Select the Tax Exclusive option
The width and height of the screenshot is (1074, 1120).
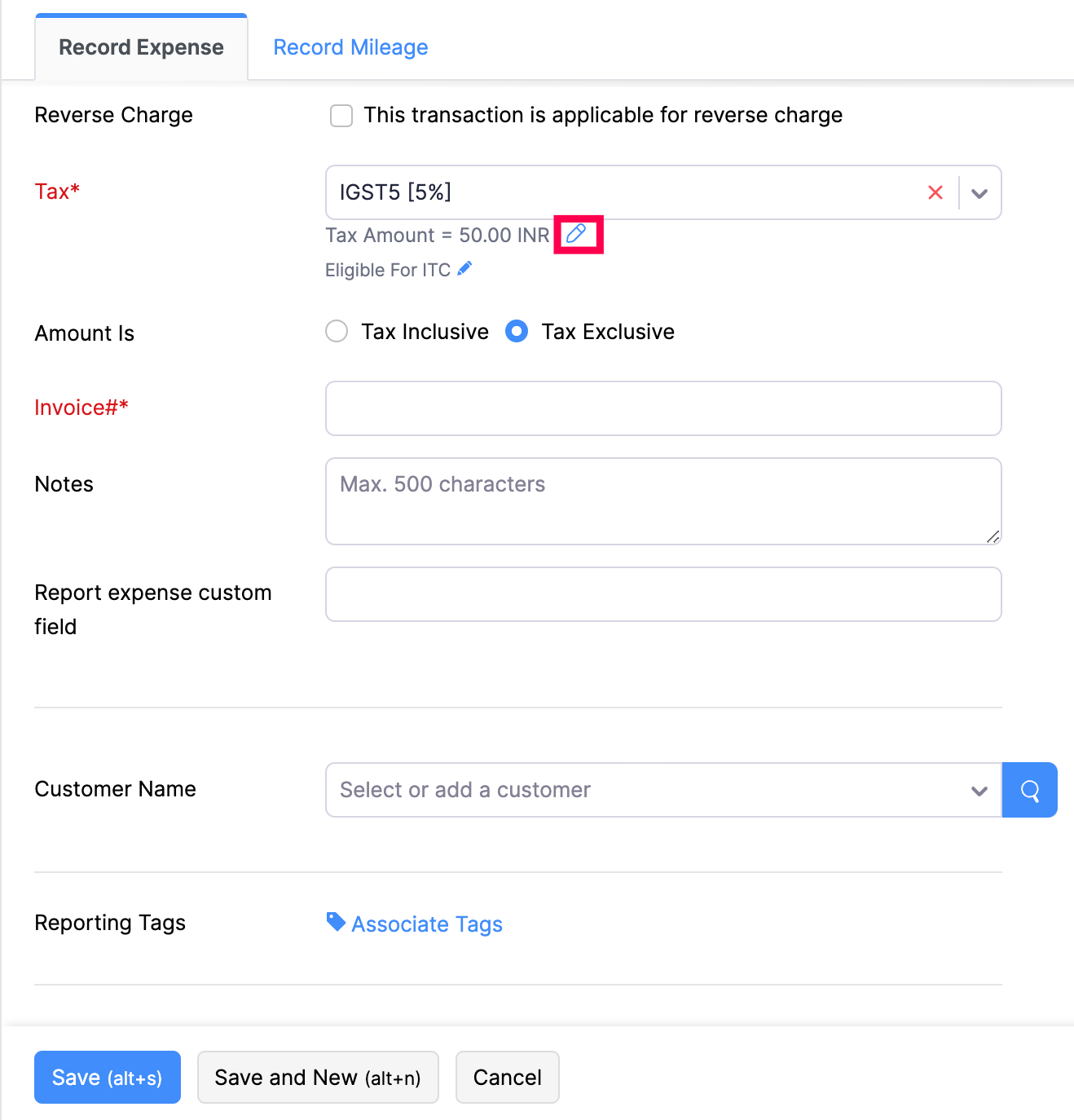coord(517,331)
